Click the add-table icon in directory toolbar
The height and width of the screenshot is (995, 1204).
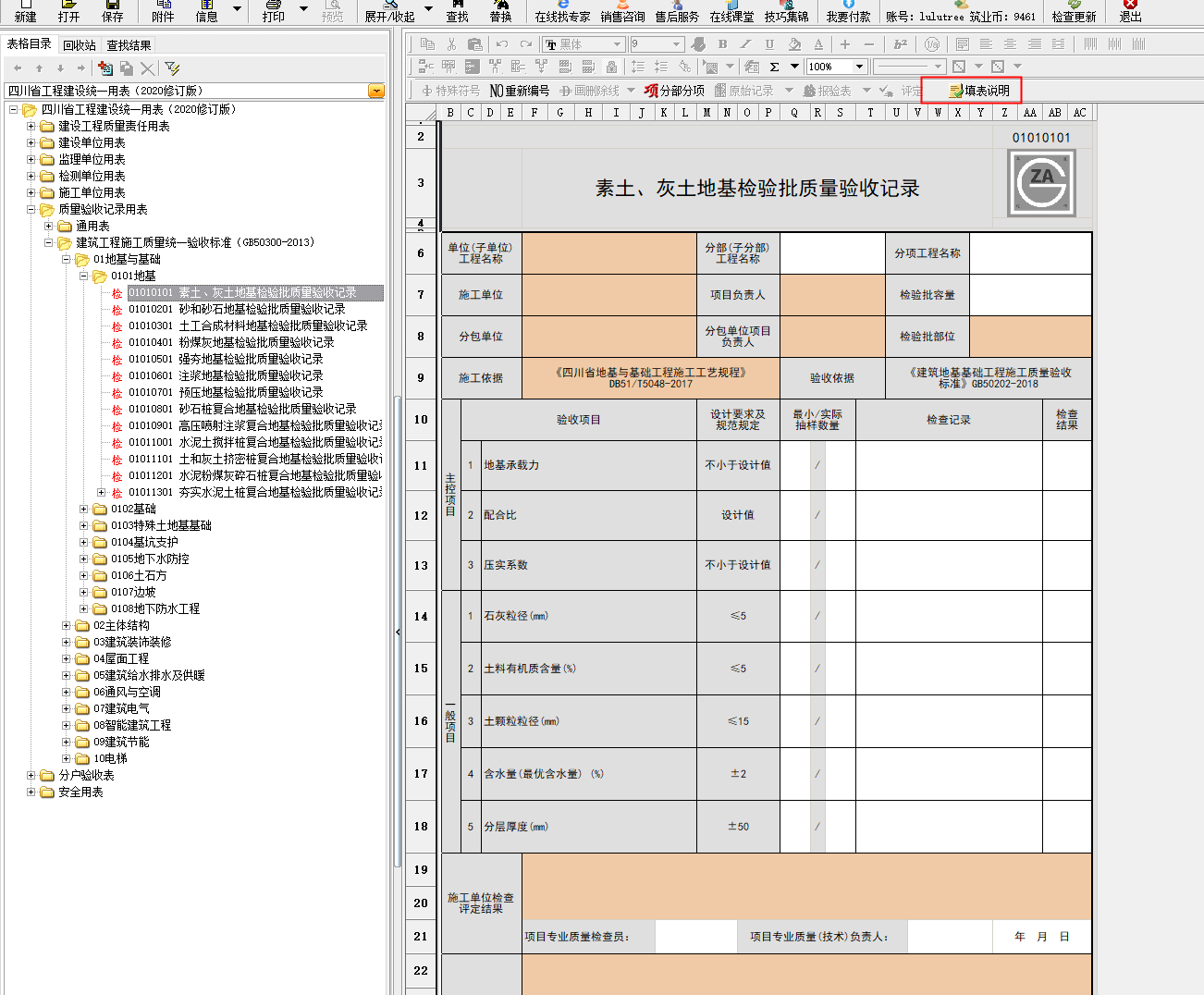point(105,68)
